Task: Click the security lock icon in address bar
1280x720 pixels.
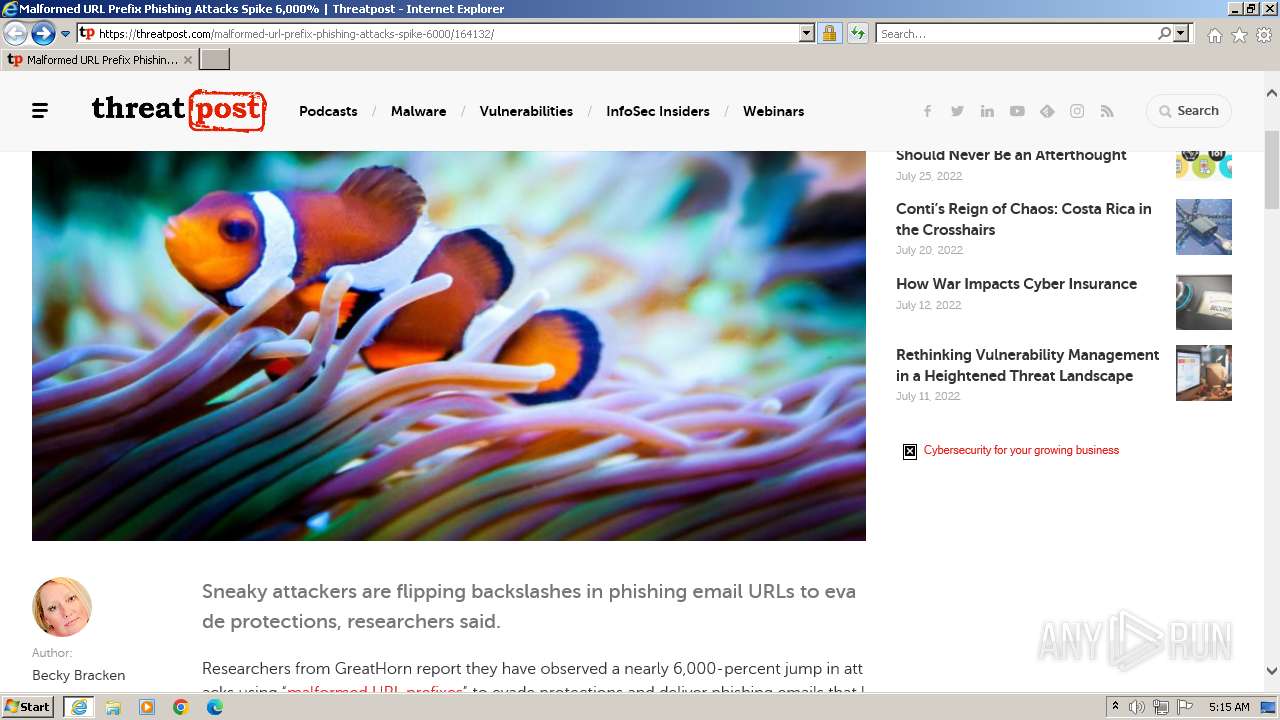Action: tap(829, 33)
